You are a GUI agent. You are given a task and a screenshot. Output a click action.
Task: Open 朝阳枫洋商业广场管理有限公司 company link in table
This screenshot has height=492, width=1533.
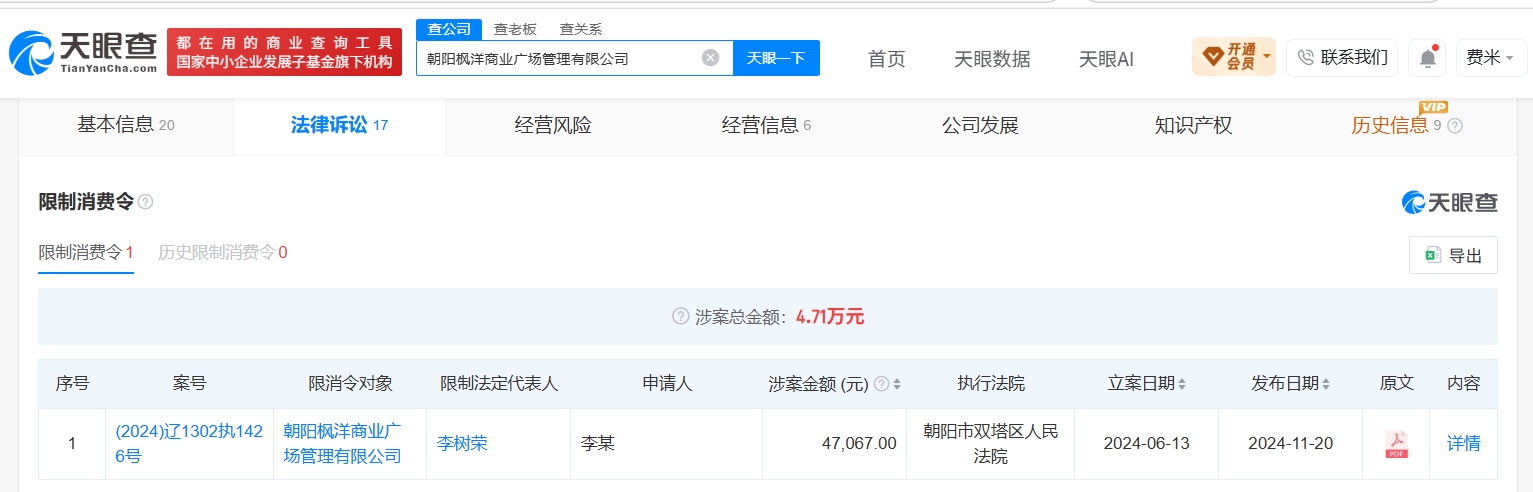[342, 443]
